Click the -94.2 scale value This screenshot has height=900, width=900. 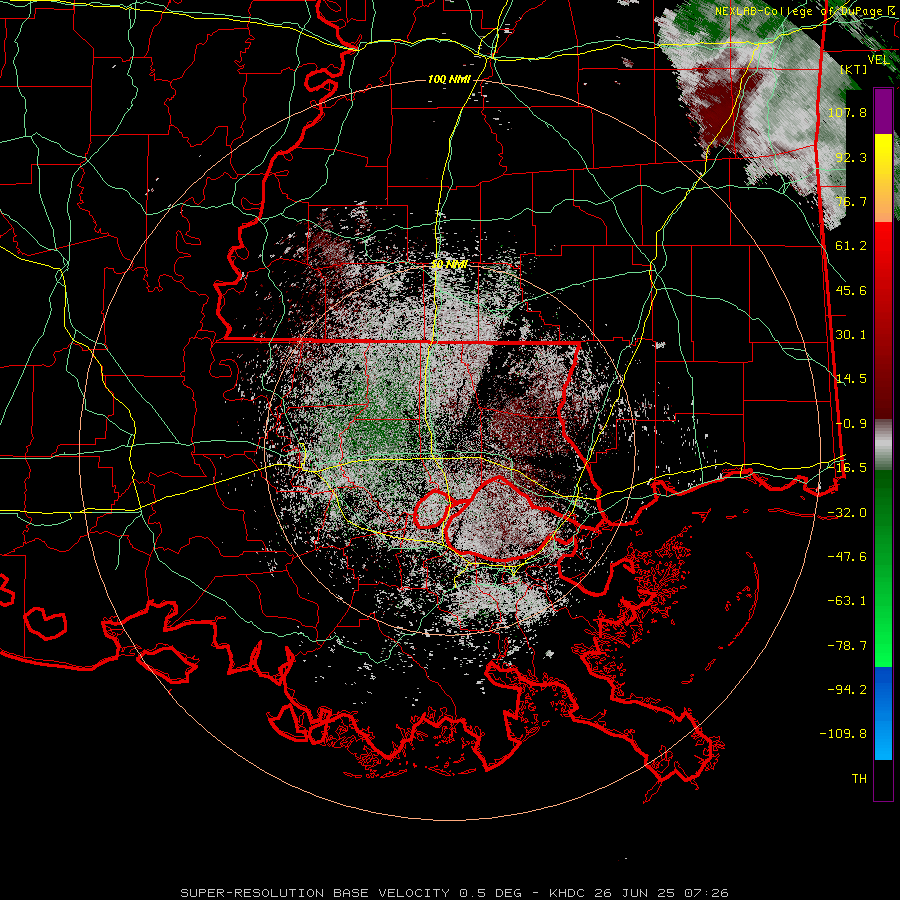(847, 689)
